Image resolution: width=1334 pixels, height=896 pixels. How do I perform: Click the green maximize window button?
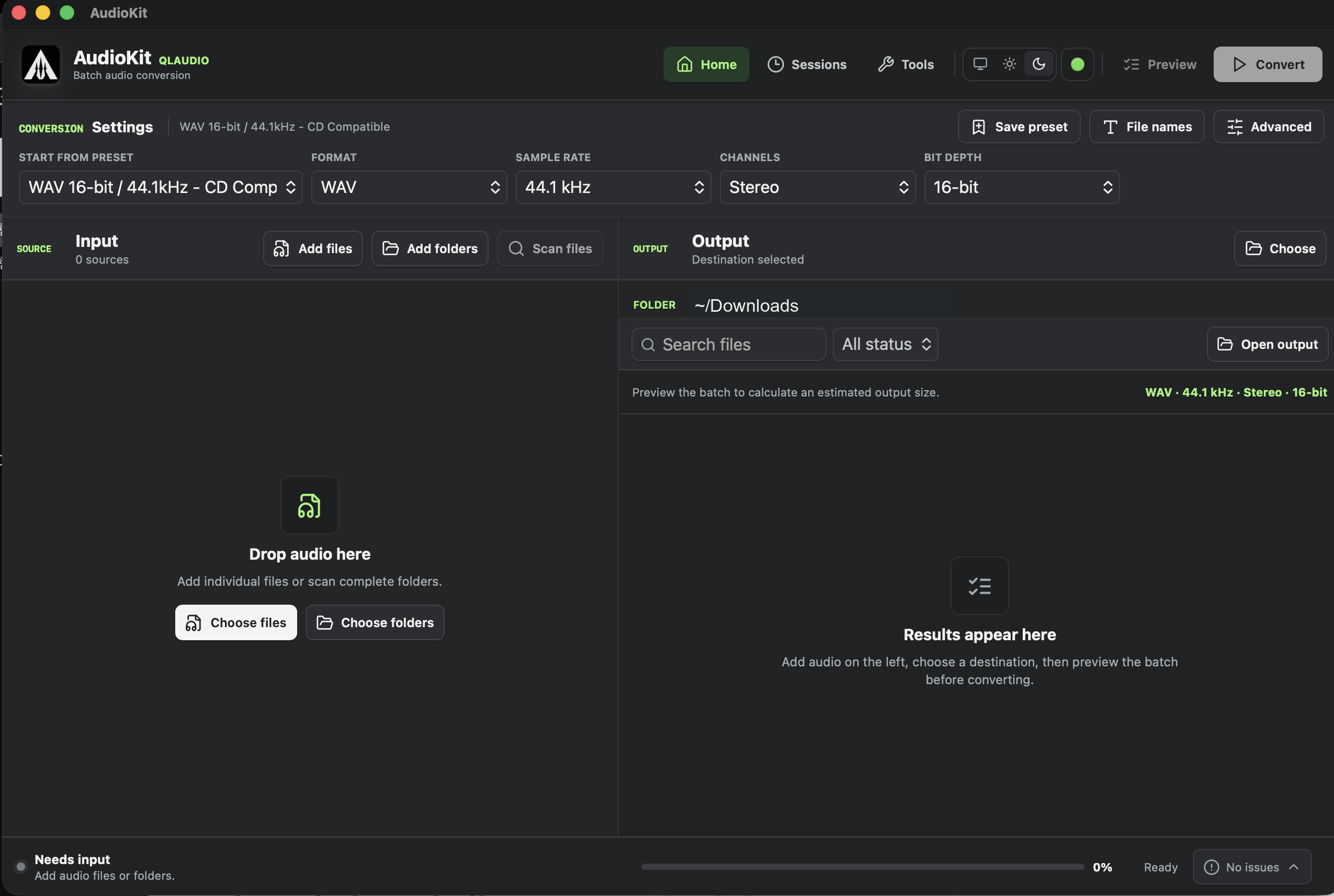[x=67, y=13]
